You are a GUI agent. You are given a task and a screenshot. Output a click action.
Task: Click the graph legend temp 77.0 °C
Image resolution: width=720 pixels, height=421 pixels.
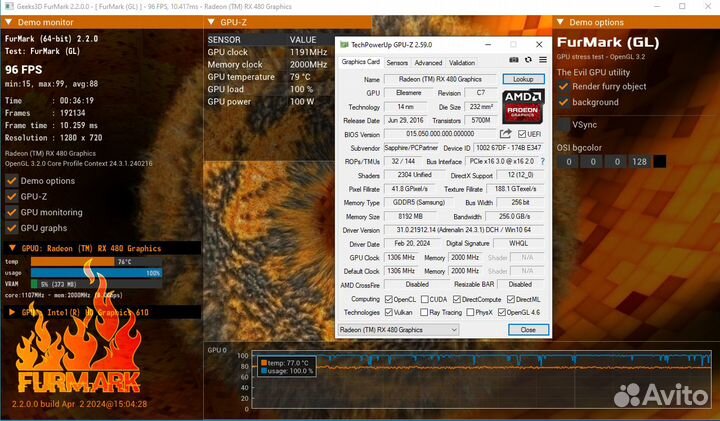(x=287, y=363)
